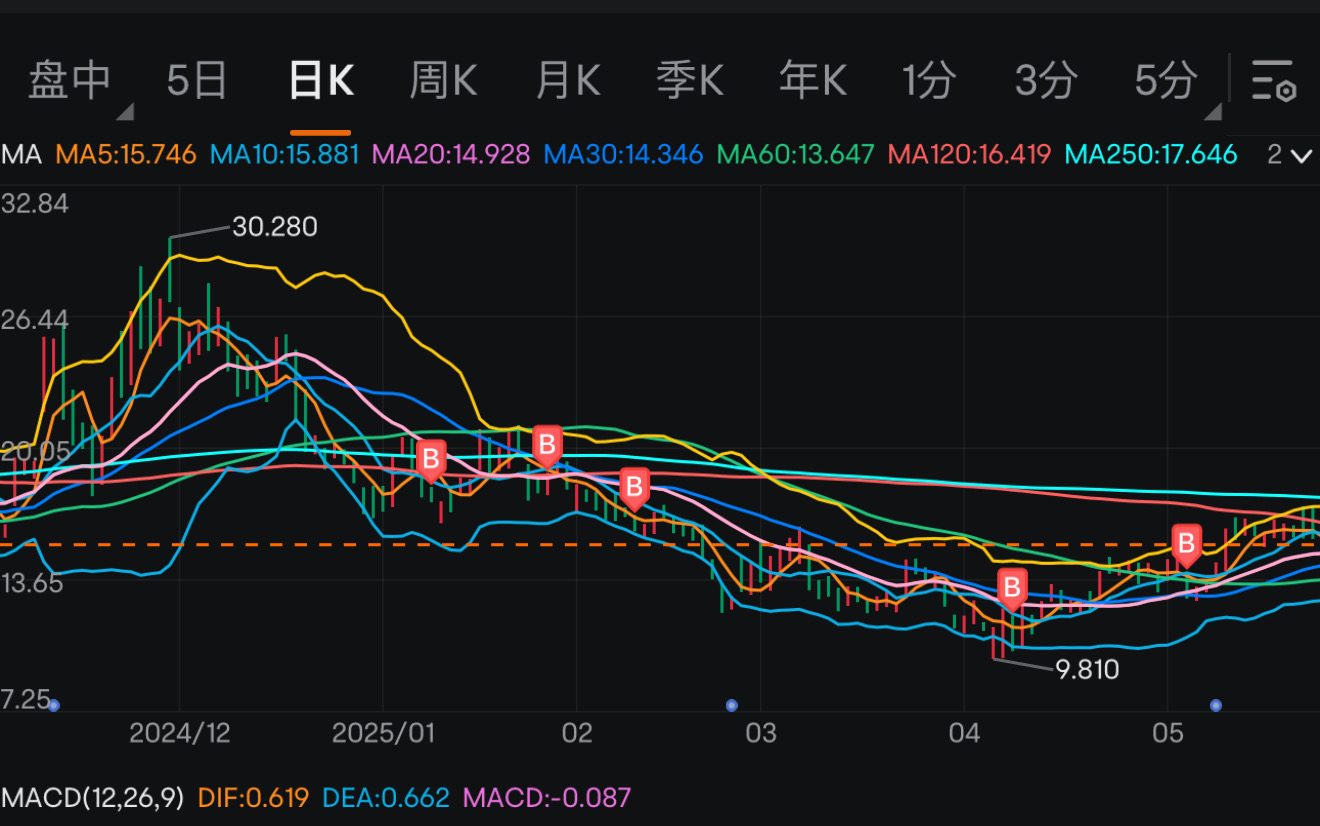Image resolution: width=1320 pixels, height=826 pixels.
Task: Switch to 年K yearly chart
Action: 812,80
